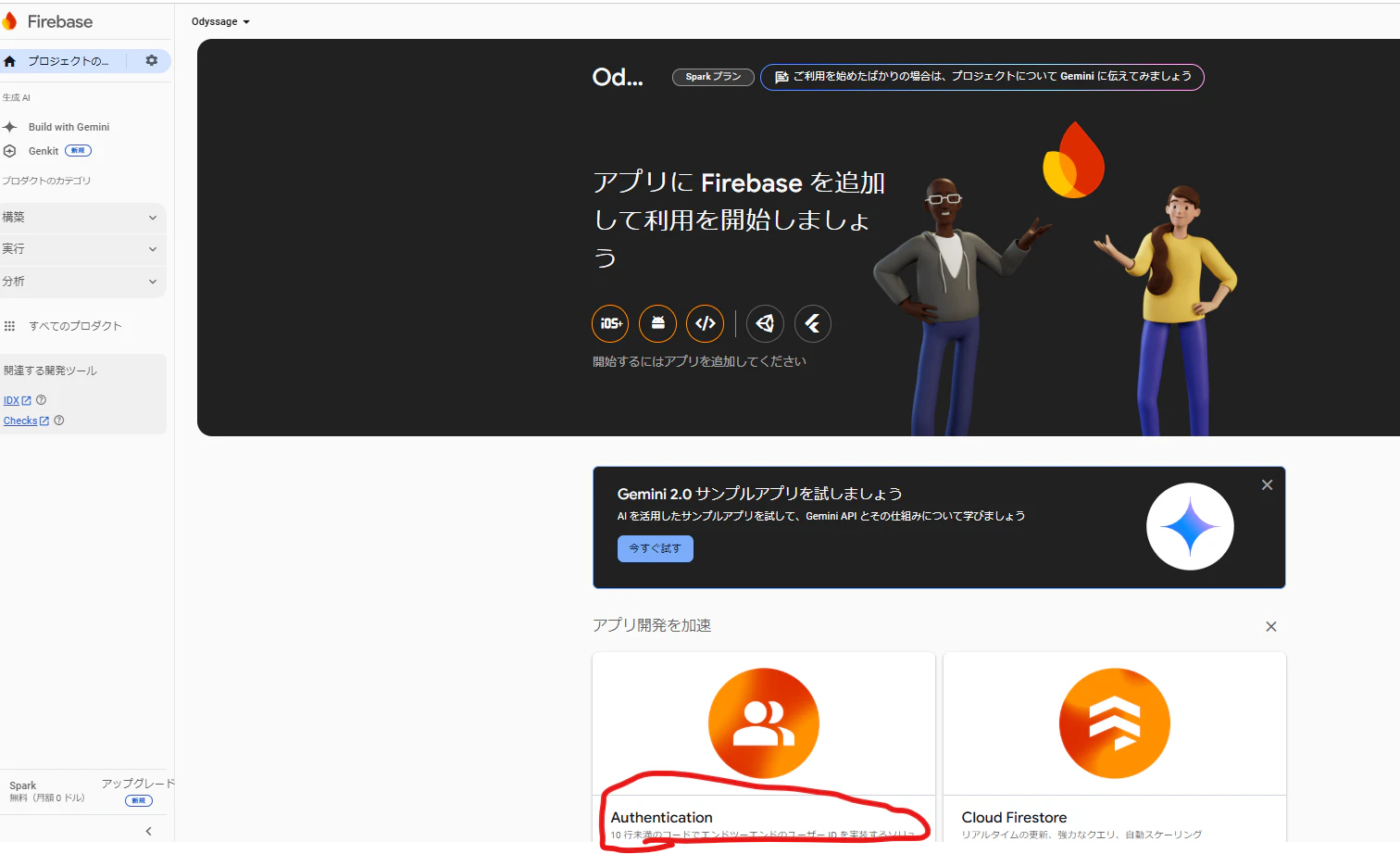
Task: Click the アプリ開発を加速 heading
Action: click(x=652, y=625)
